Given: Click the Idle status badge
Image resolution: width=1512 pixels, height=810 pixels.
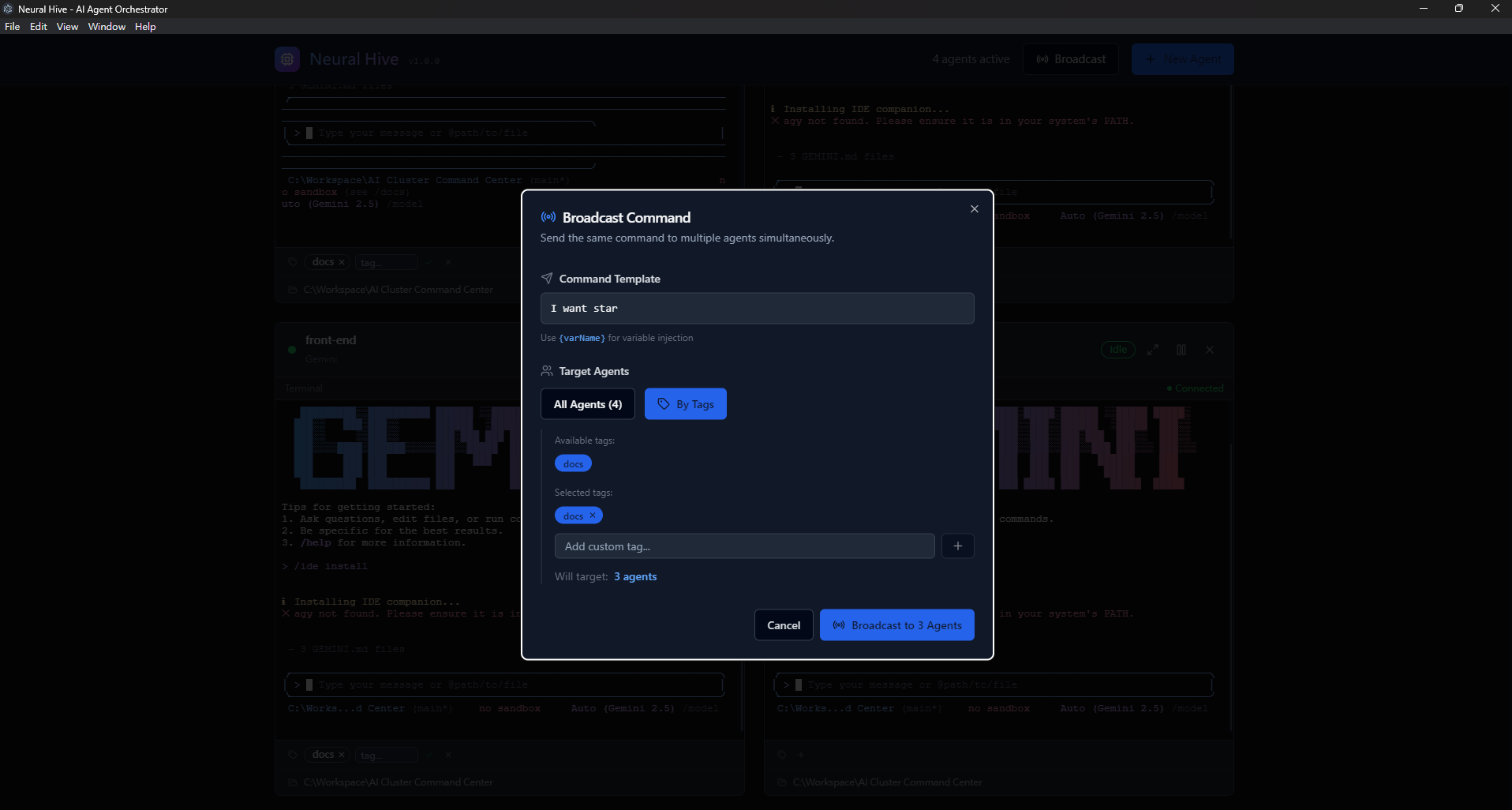Looking at the screenshot, I should (1118, 350).
